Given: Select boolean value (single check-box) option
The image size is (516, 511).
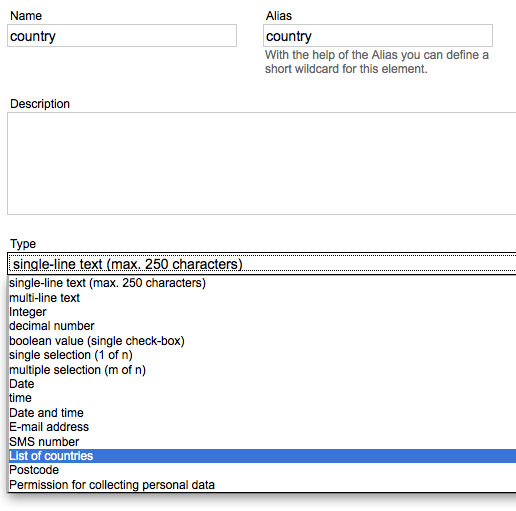Looking at the screenshot, I should [x=262, y=341].
